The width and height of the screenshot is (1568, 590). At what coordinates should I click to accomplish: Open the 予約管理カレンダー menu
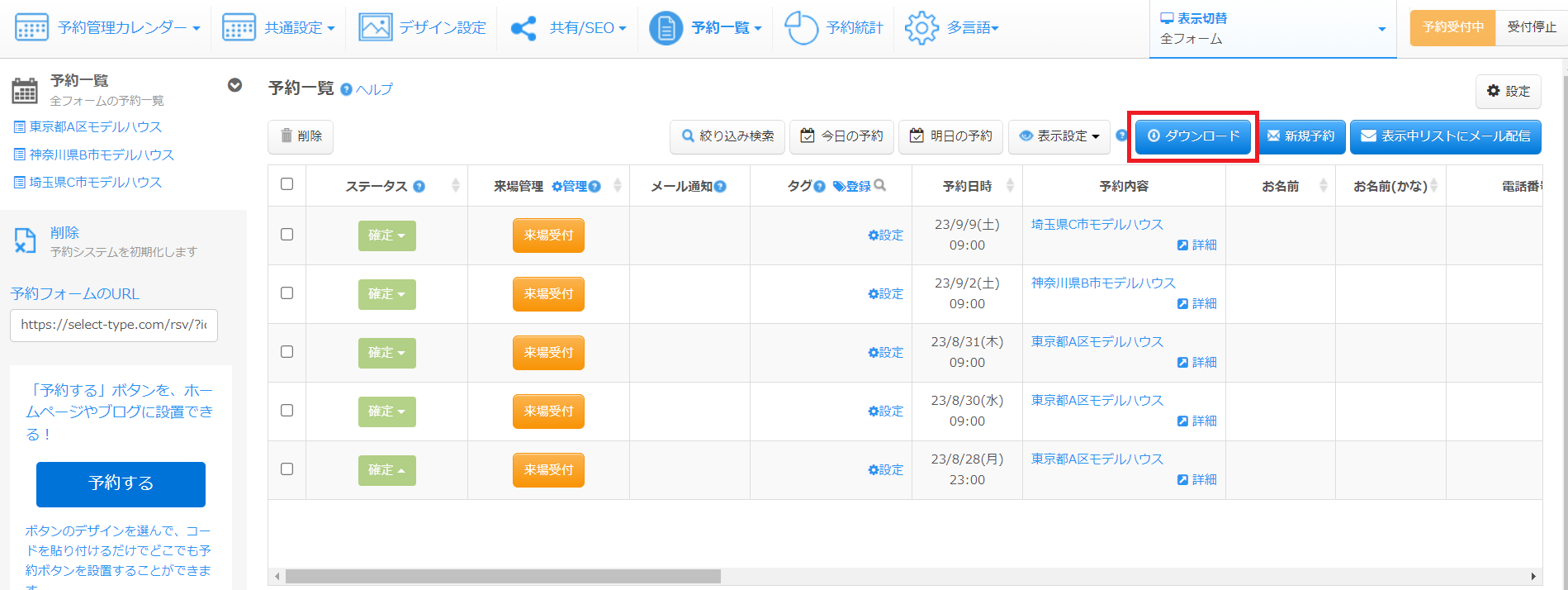tap(107, 28)
